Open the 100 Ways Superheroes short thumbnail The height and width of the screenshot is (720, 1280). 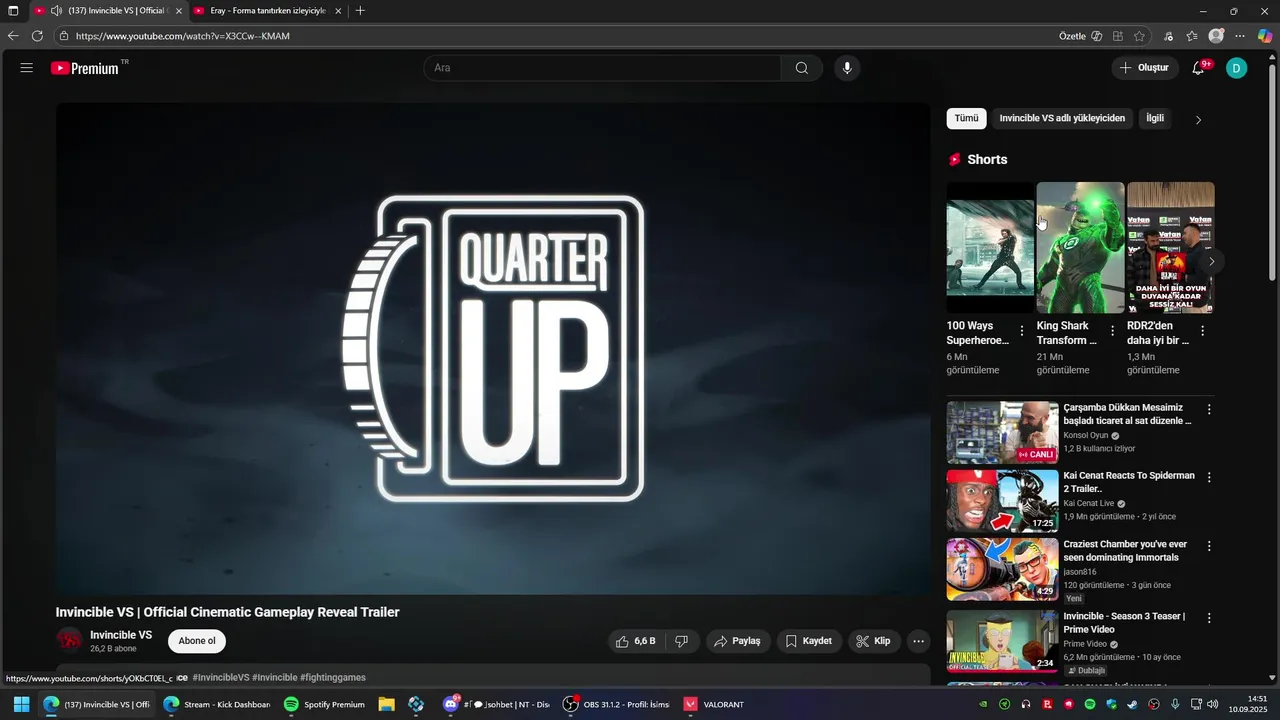[x=990, y=247]
